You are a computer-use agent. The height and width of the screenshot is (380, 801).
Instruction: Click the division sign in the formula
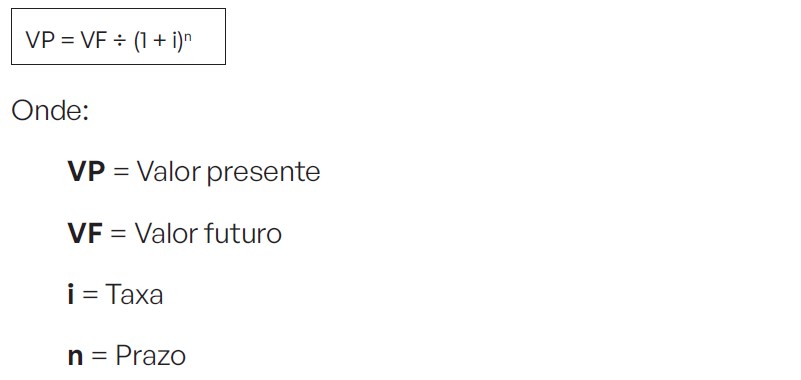pyautogui.click(x=120, y=41)
